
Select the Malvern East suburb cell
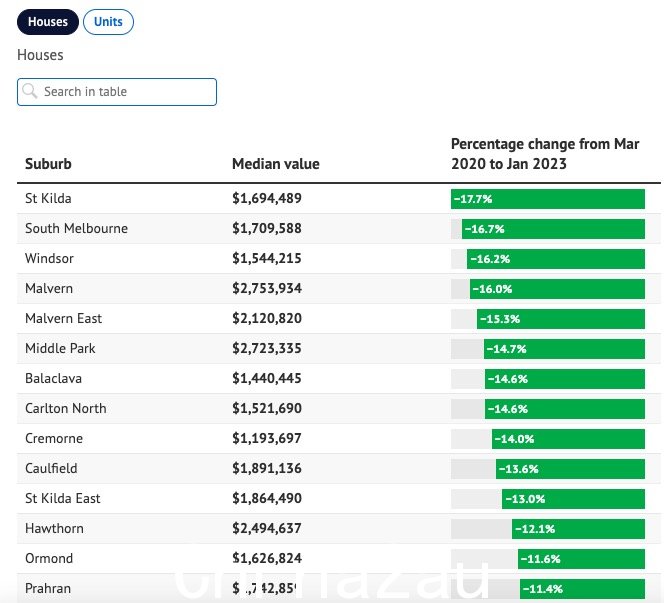[x=64, y=318]
